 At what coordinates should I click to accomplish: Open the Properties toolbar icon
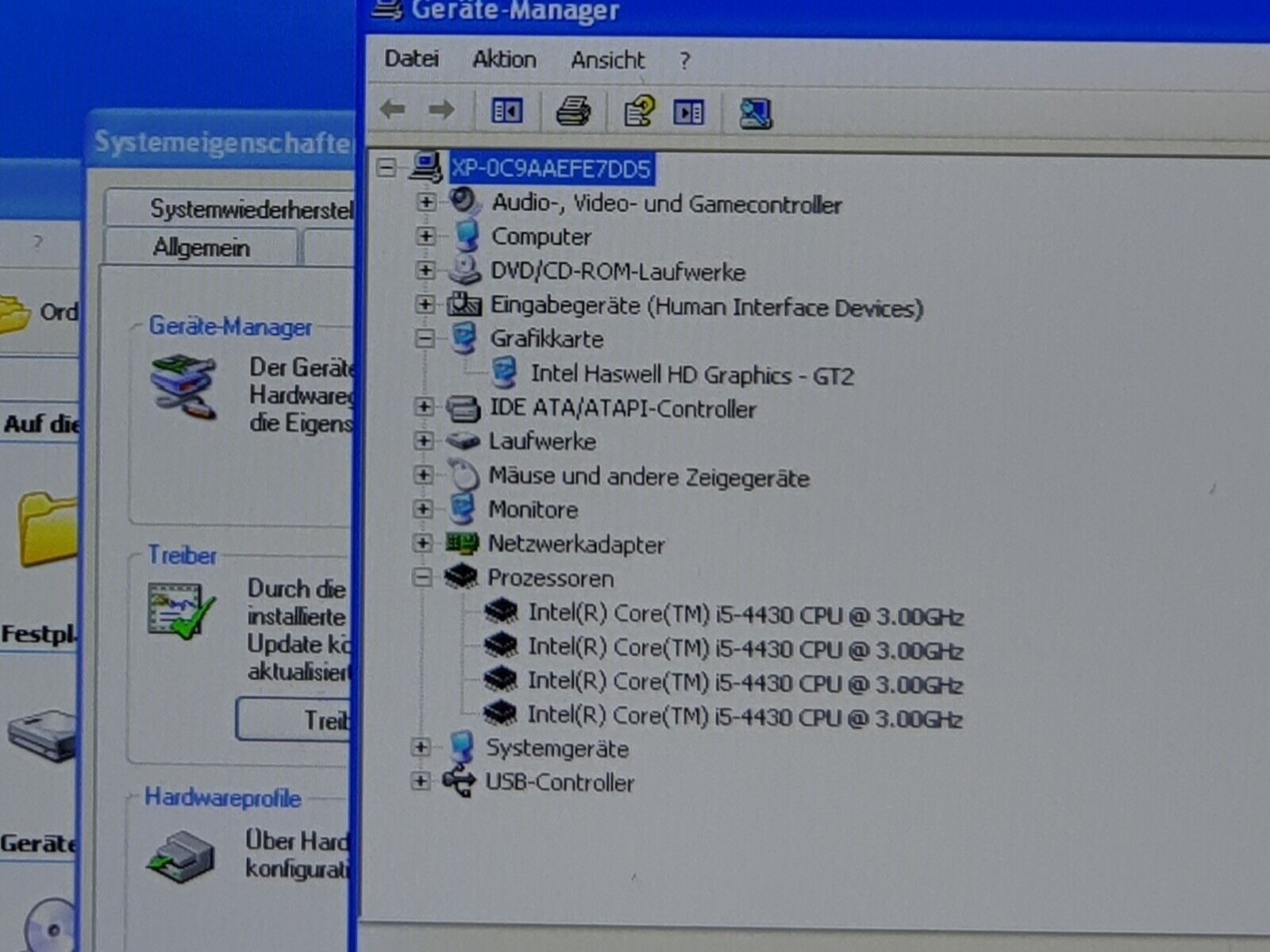(639, 111)
